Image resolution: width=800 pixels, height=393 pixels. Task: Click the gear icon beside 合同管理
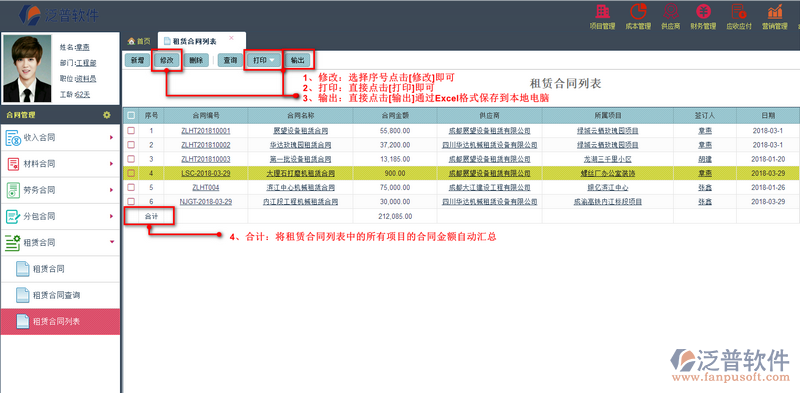107,115
